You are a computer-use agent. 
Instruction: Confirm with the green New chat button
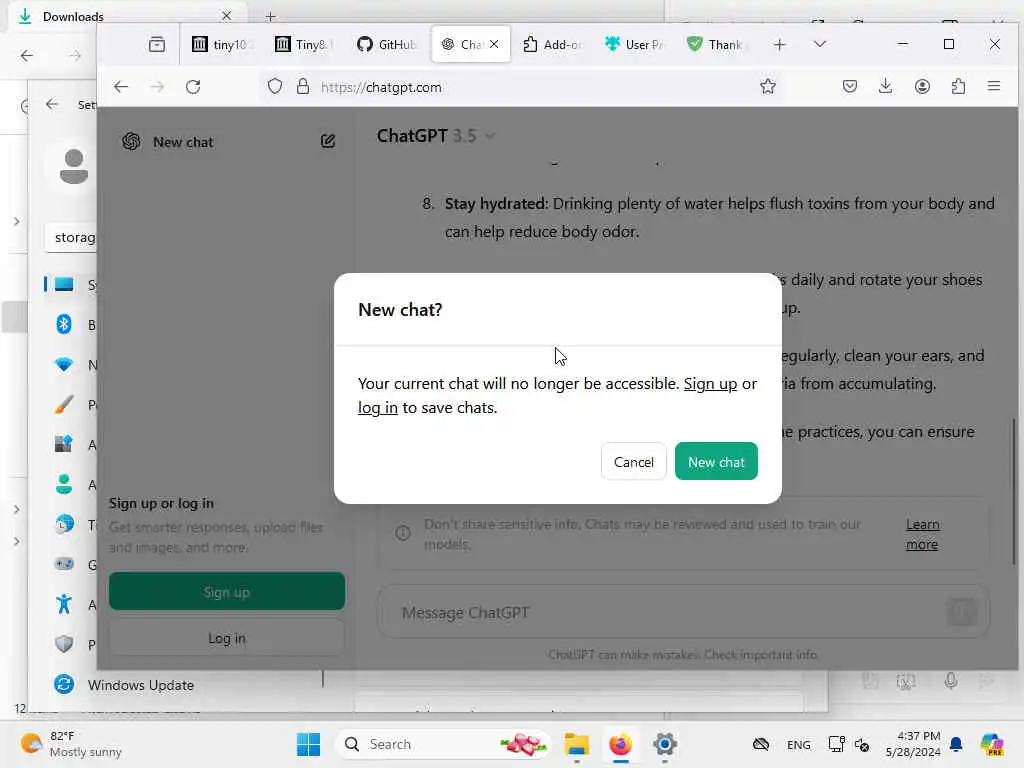[x=716, y=461]
